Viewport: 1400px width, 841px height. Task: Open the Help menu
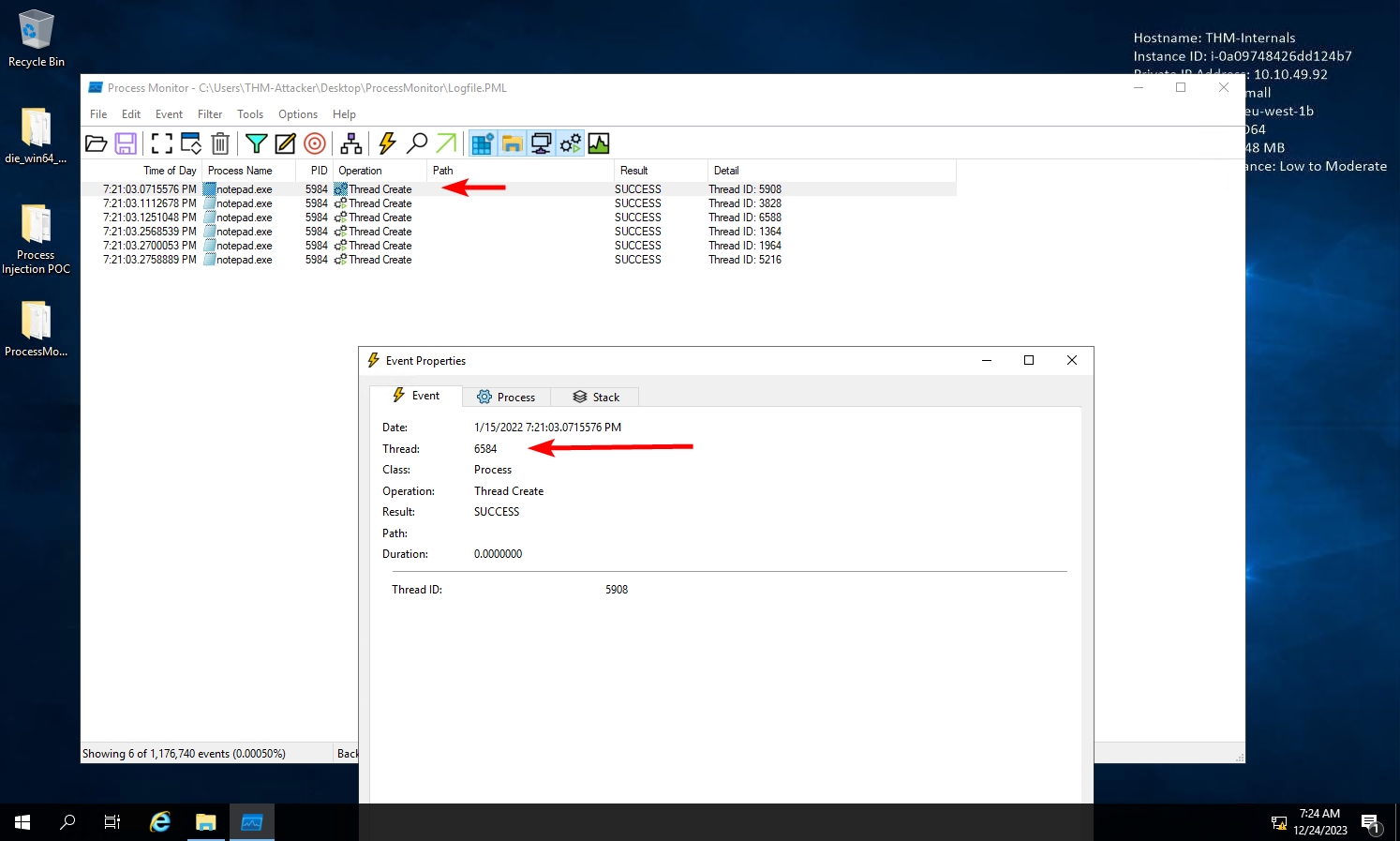click(344, 114)
